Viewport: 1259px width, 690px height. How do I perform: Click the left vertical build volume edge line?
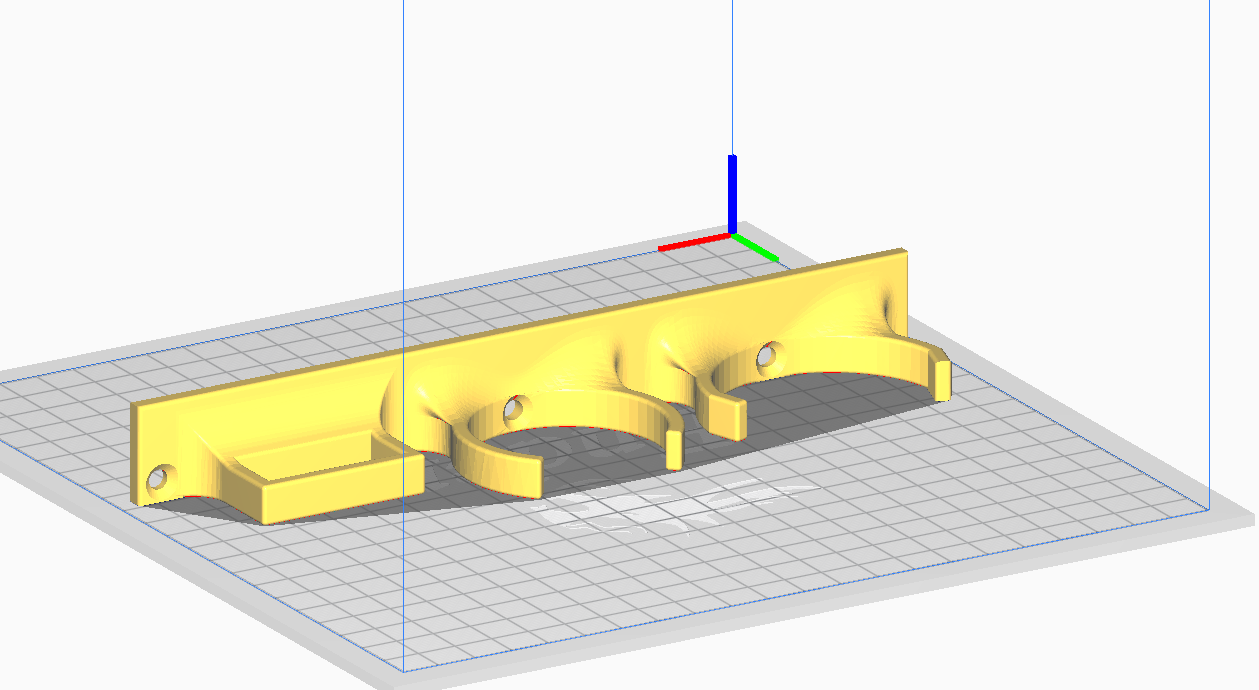pos(403,150)
